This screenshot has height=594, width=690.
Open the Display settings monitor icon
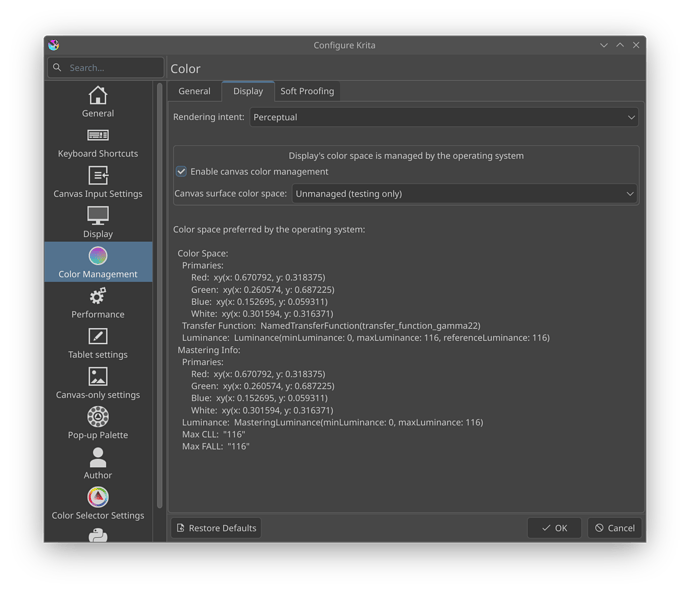(98, 216)
